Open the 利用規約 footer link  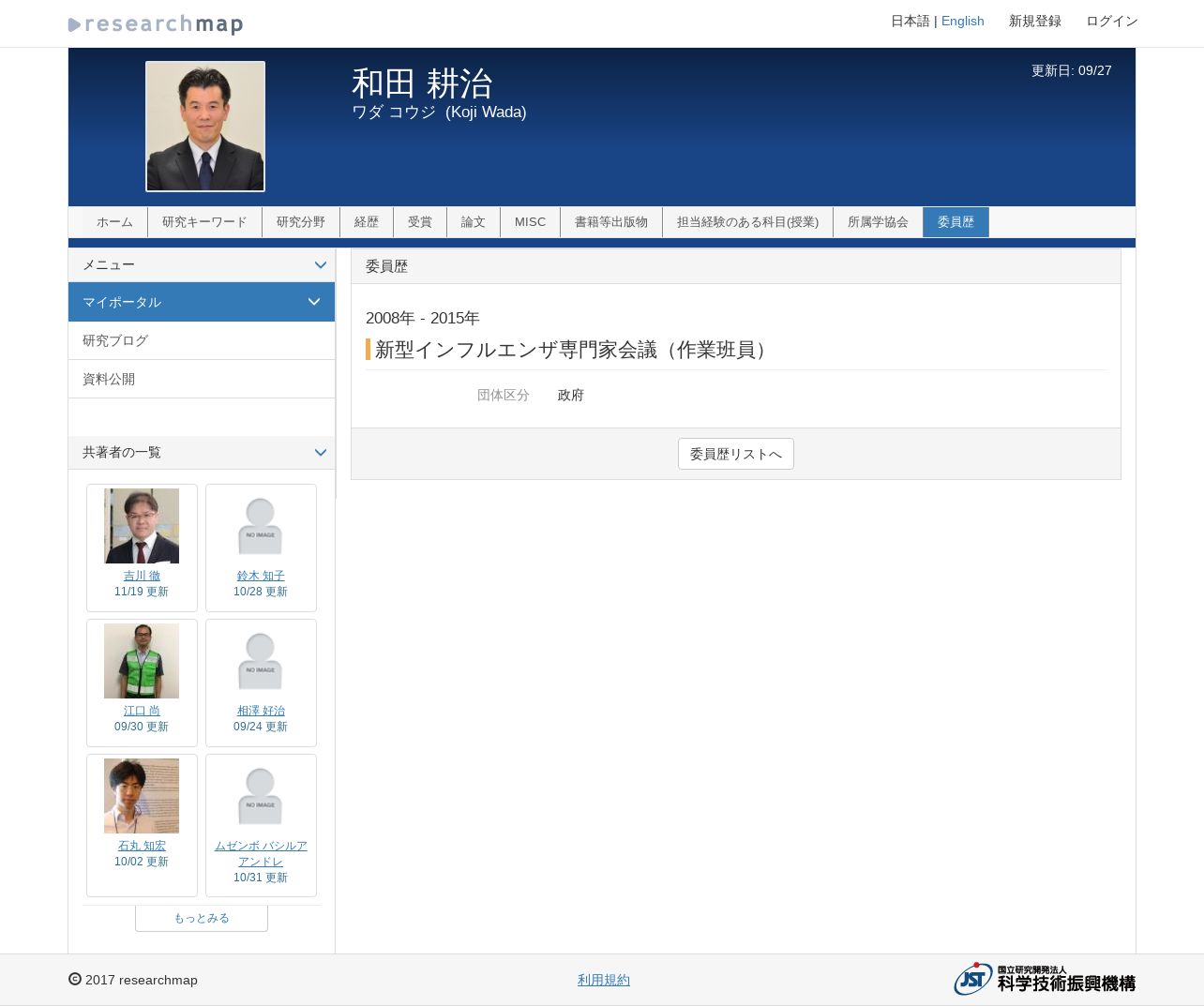pyautogui.click(x=603, y=980)
